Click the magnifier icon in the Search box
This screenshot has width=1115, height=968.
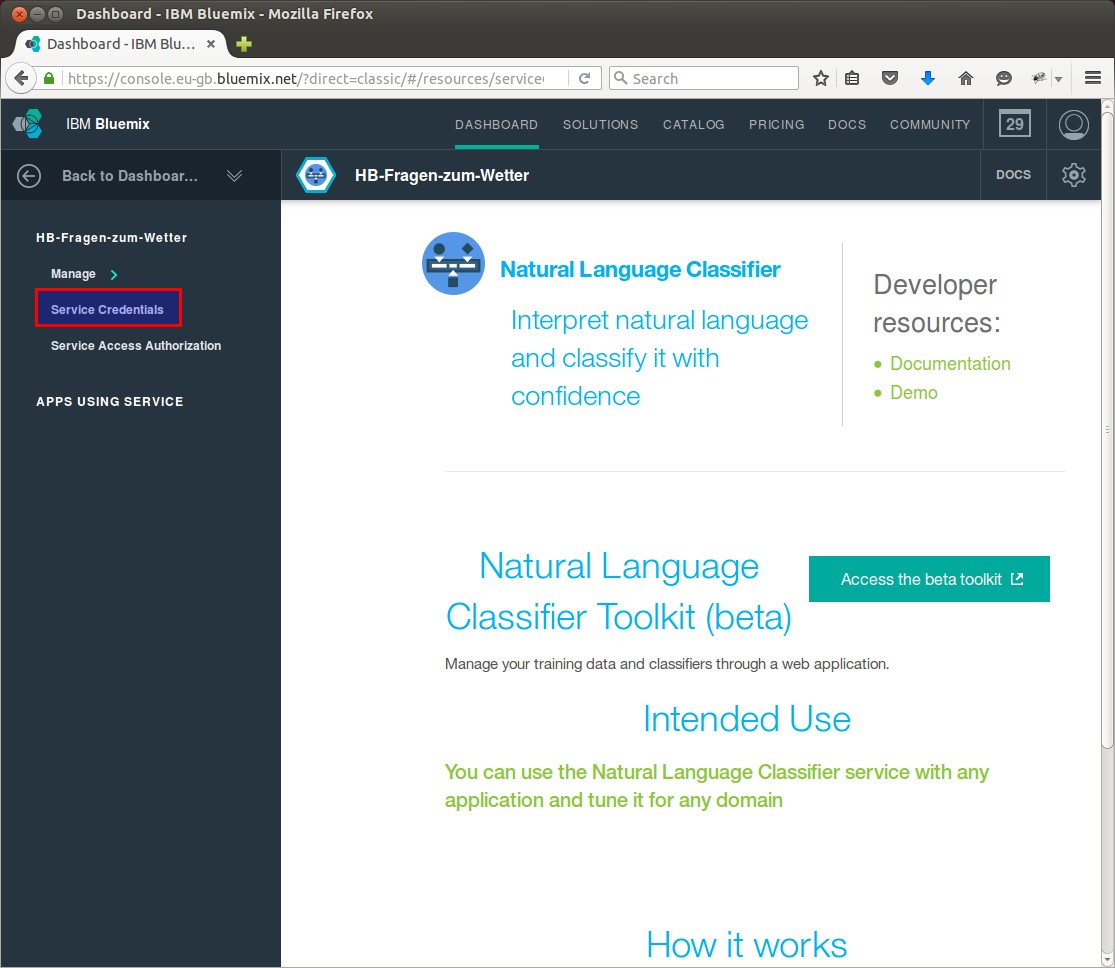click(x=620, y=78)
